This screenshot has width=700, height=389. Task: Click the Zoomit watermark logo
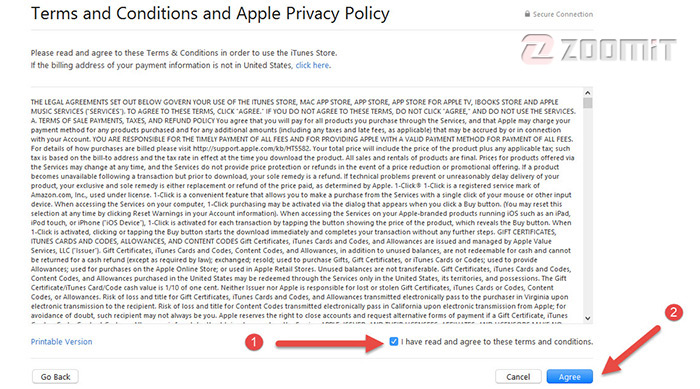click(598, 48)
